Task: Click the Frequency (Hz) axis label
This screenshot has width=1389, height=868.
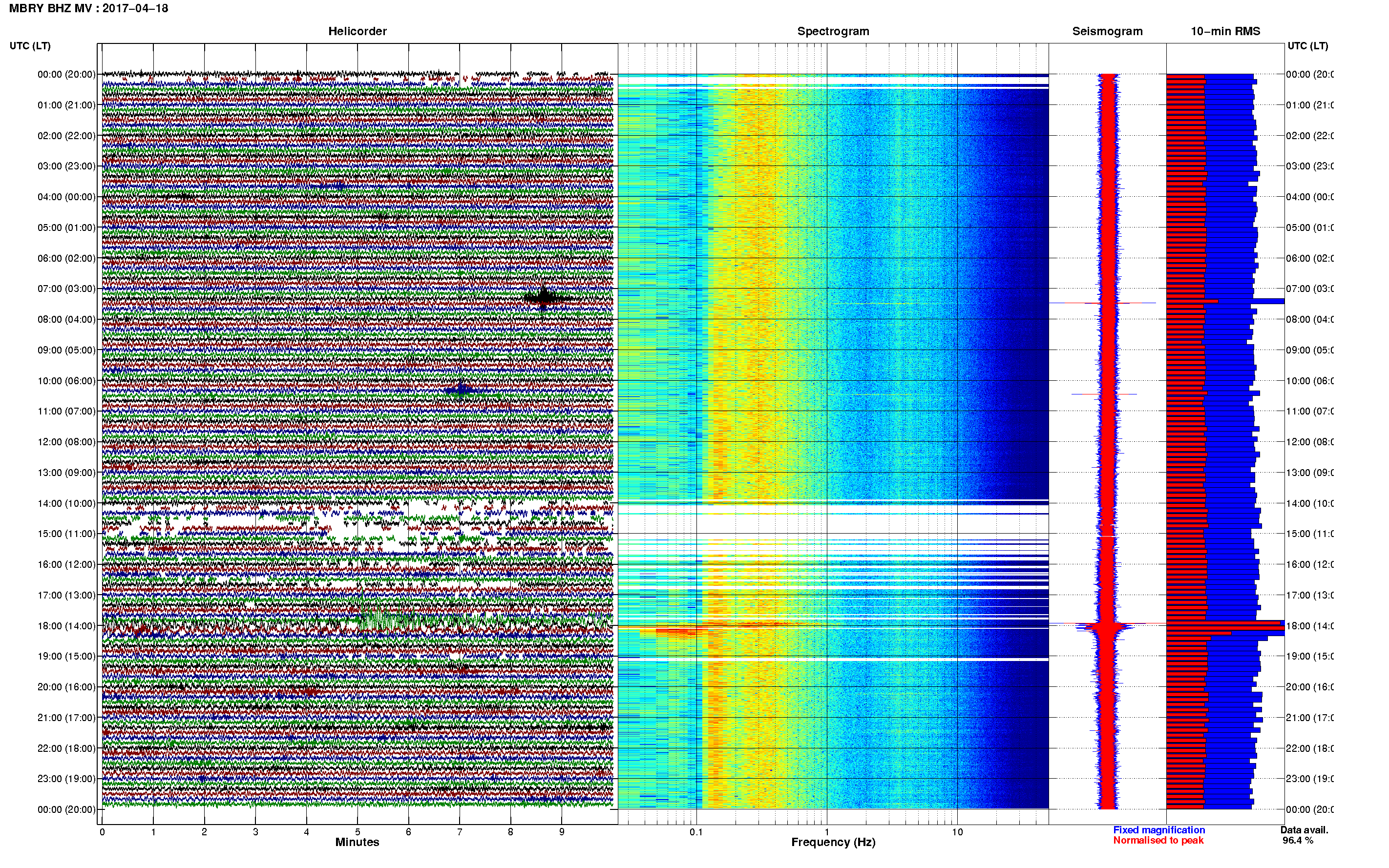Action: pos(833,842)
